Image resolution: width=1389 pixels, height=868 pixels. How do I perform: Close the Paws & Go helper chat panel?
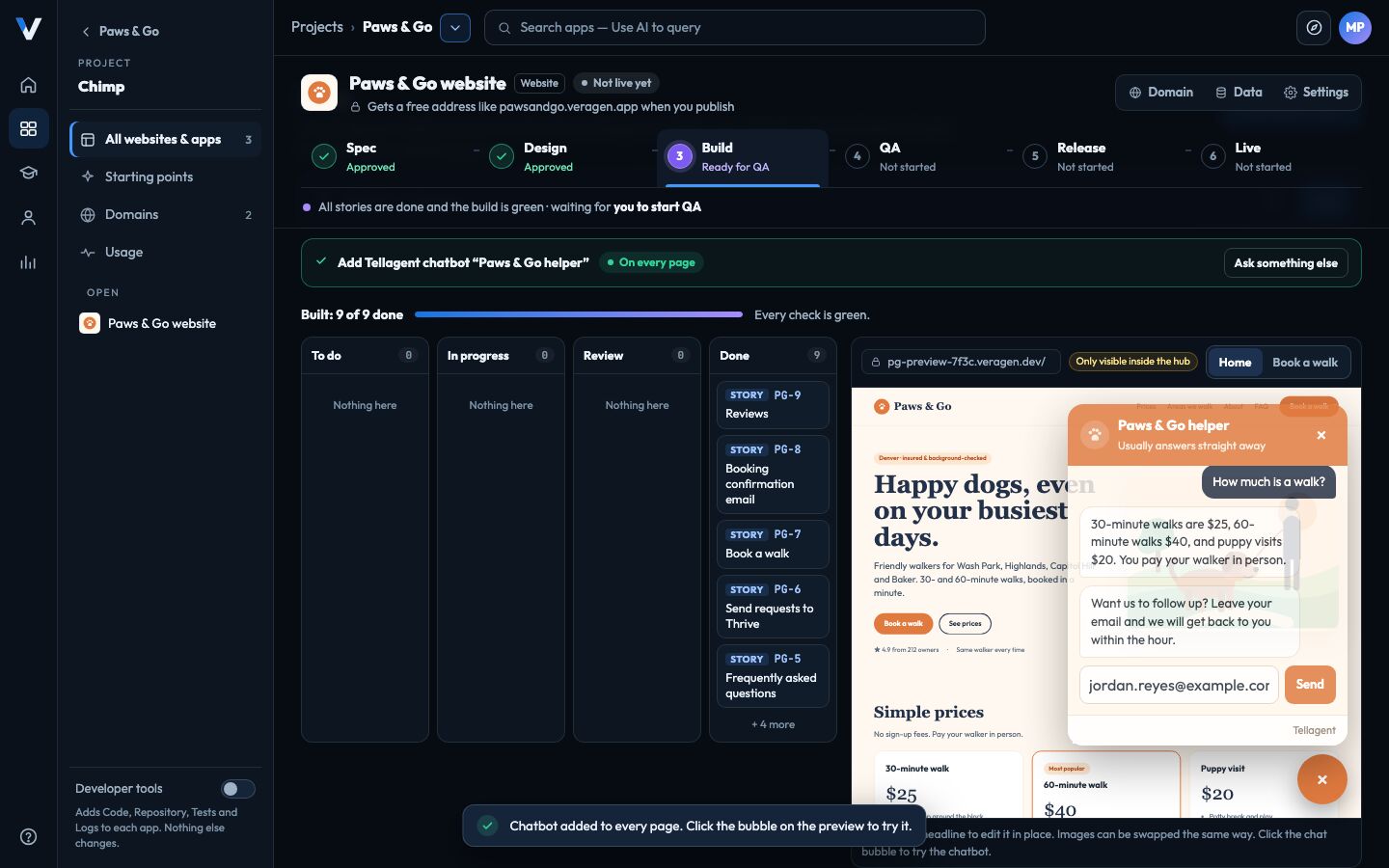coord(1321,435)
